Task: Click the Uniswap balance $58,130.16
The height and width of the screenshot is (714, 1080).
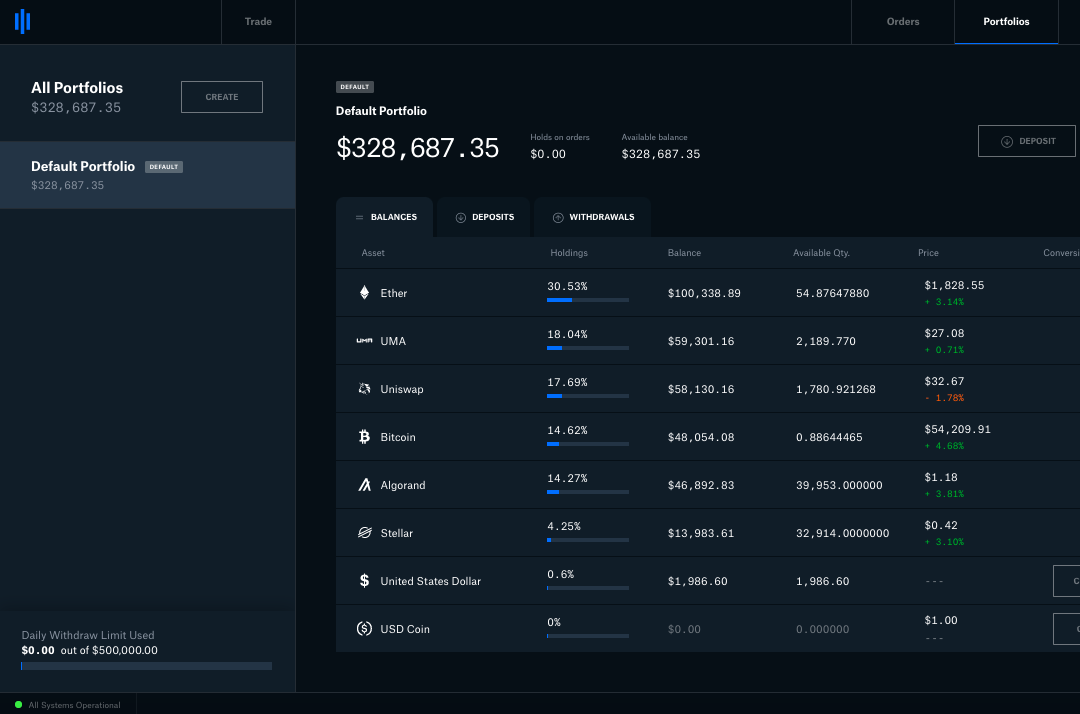Action: tap(700, 390)
